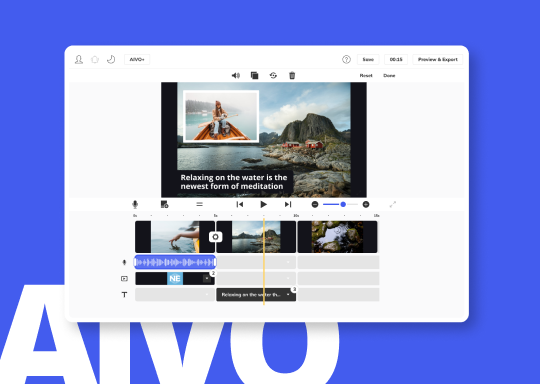Select the empty voiceover slot under the third scene
This screenshot has height=384, width=540.
tap(338, 262)
